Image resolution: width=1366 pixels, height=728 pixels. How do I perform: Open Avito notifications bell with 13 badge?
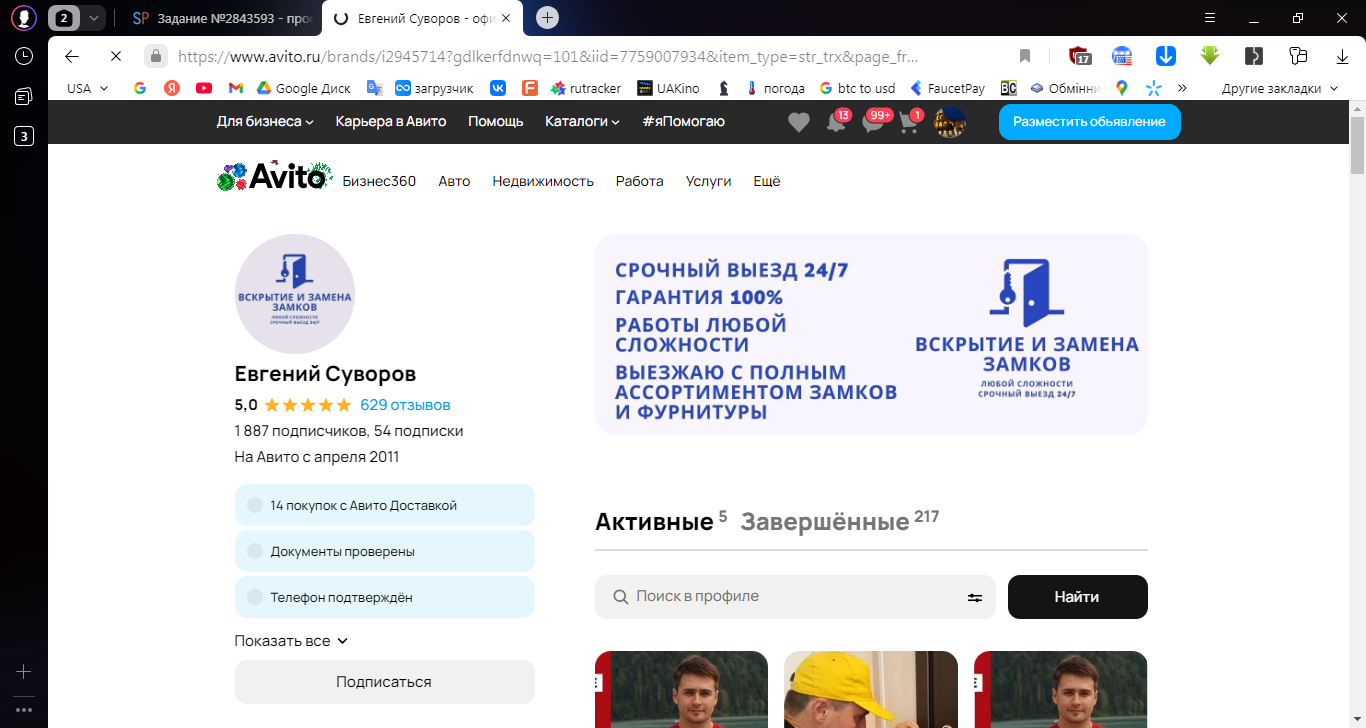837,122
